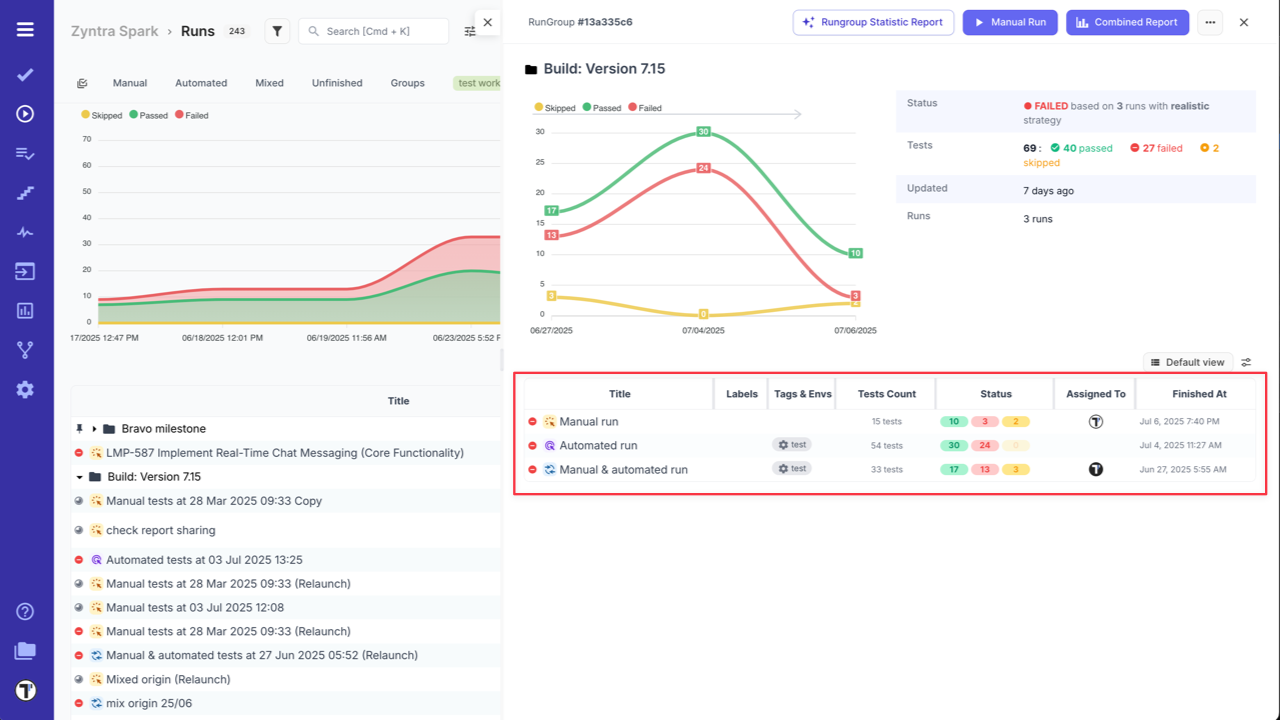Select the checkmark test cases icon in sidebar
This screenshot has width=1280, height=720.
[x=25, y=74]
